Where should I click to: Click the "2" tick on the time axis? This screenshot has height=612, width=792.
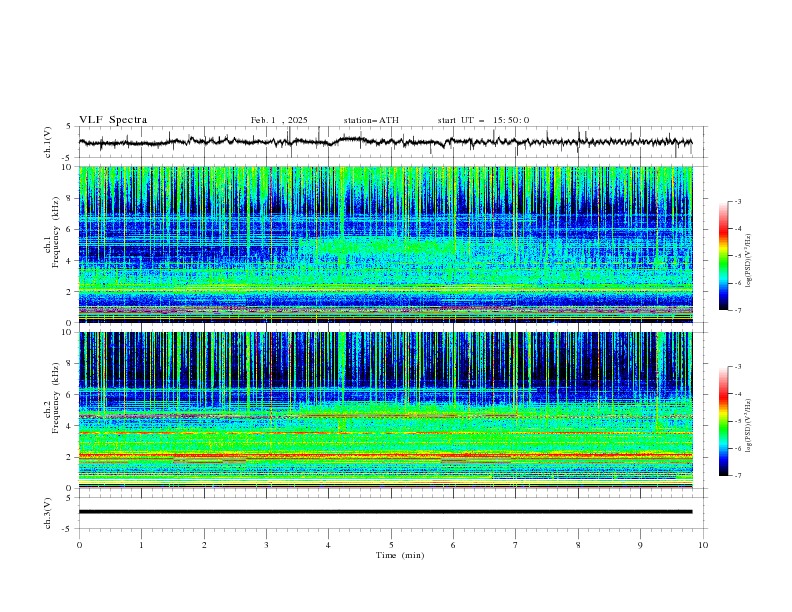pos(204,545)
